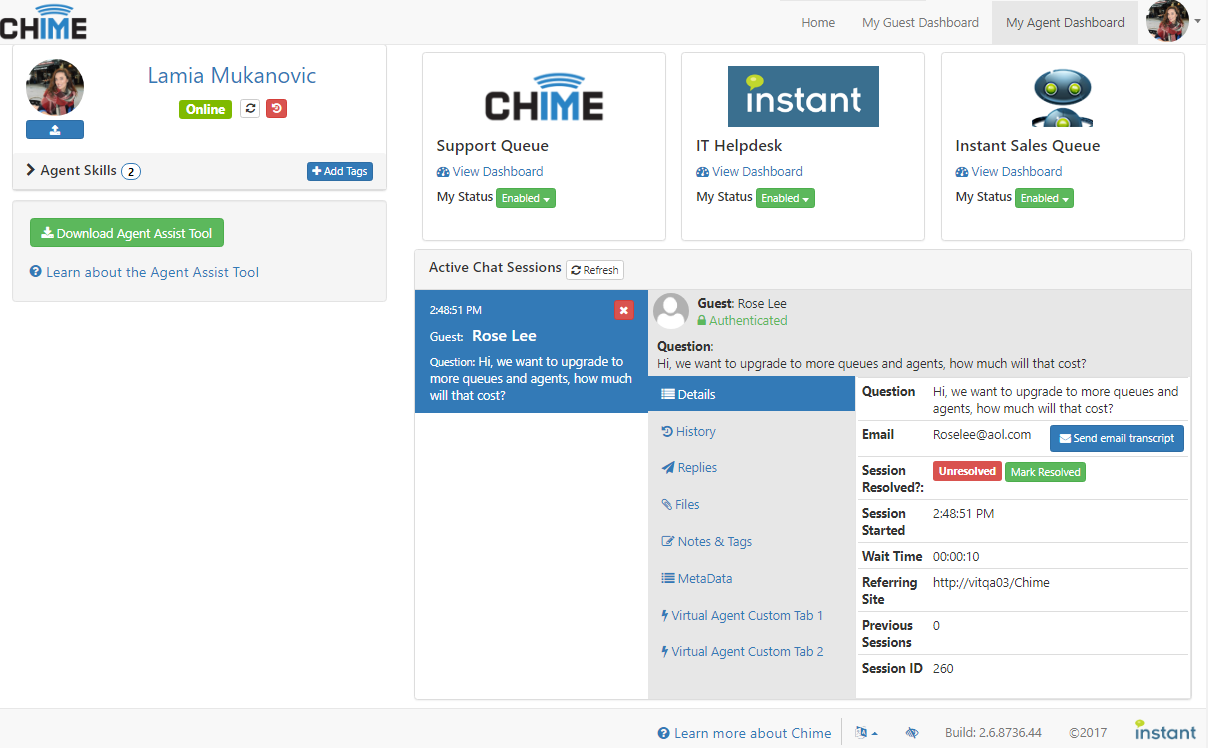This screenshot has width=1208, height=748.
Task: Click the Agent Skills count badge 2
Action: coord(131,172)
